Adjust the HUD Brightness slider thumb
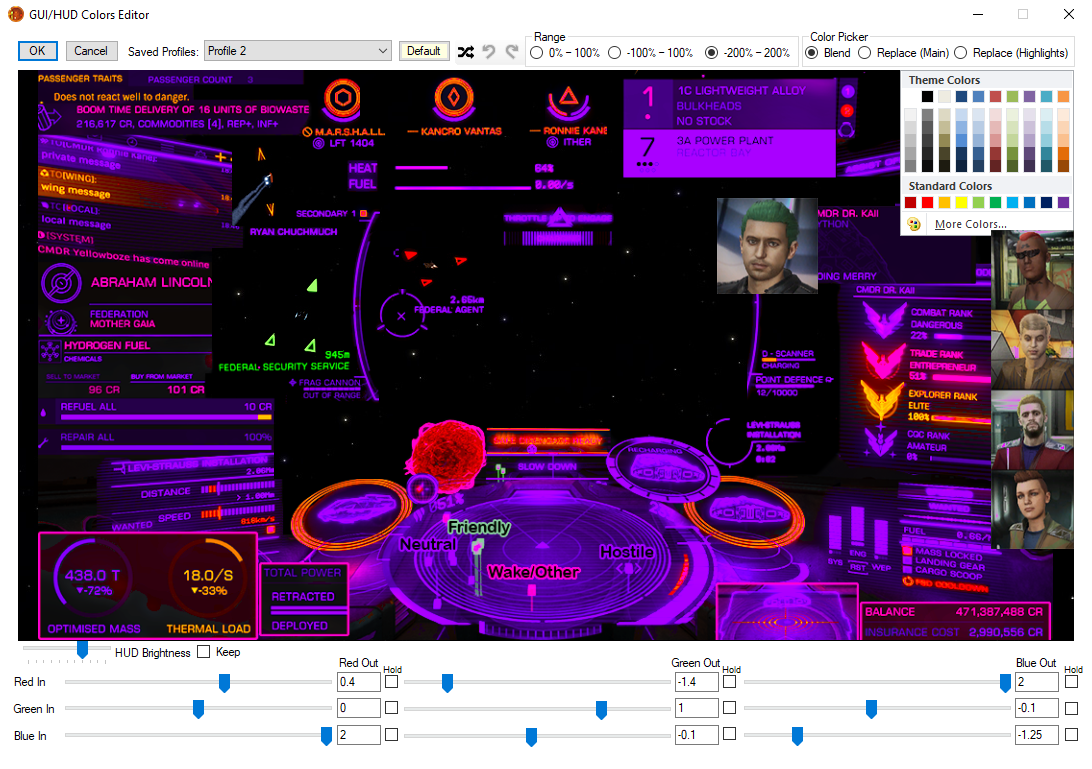 coord(82,649)
